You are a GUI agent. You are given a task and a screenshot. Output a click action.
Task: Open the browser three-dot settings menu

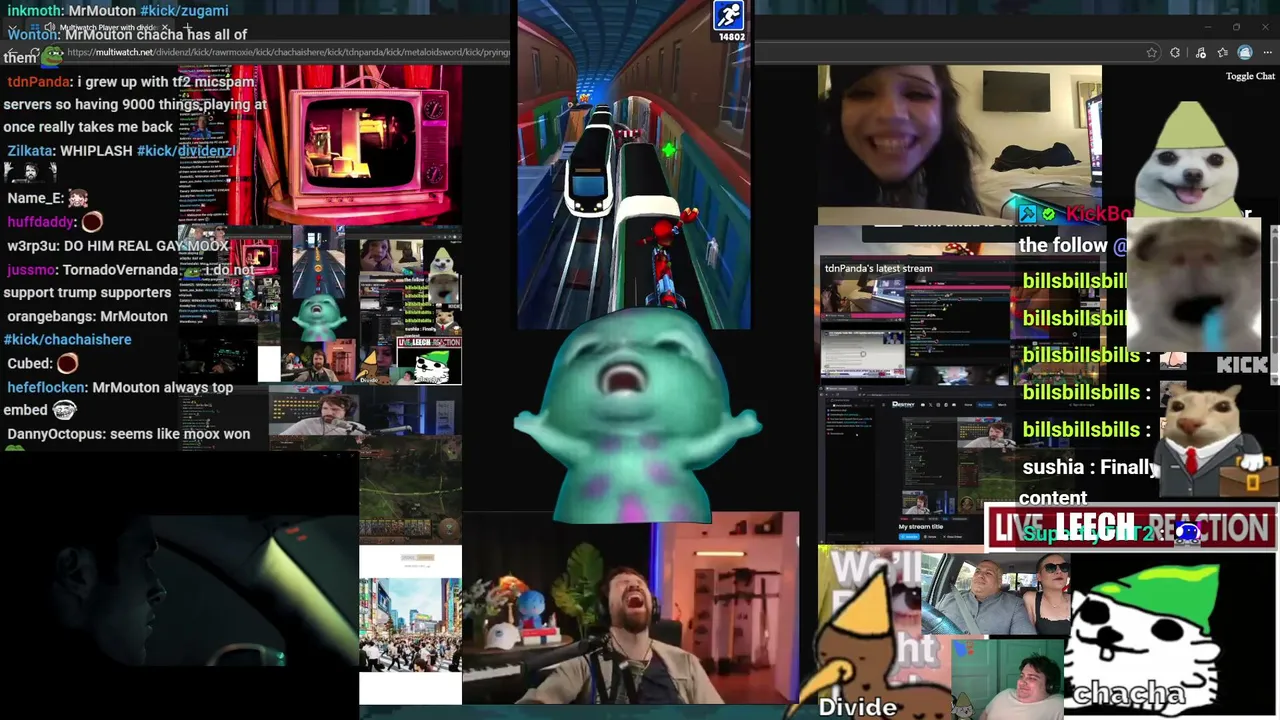point(1267,52)
